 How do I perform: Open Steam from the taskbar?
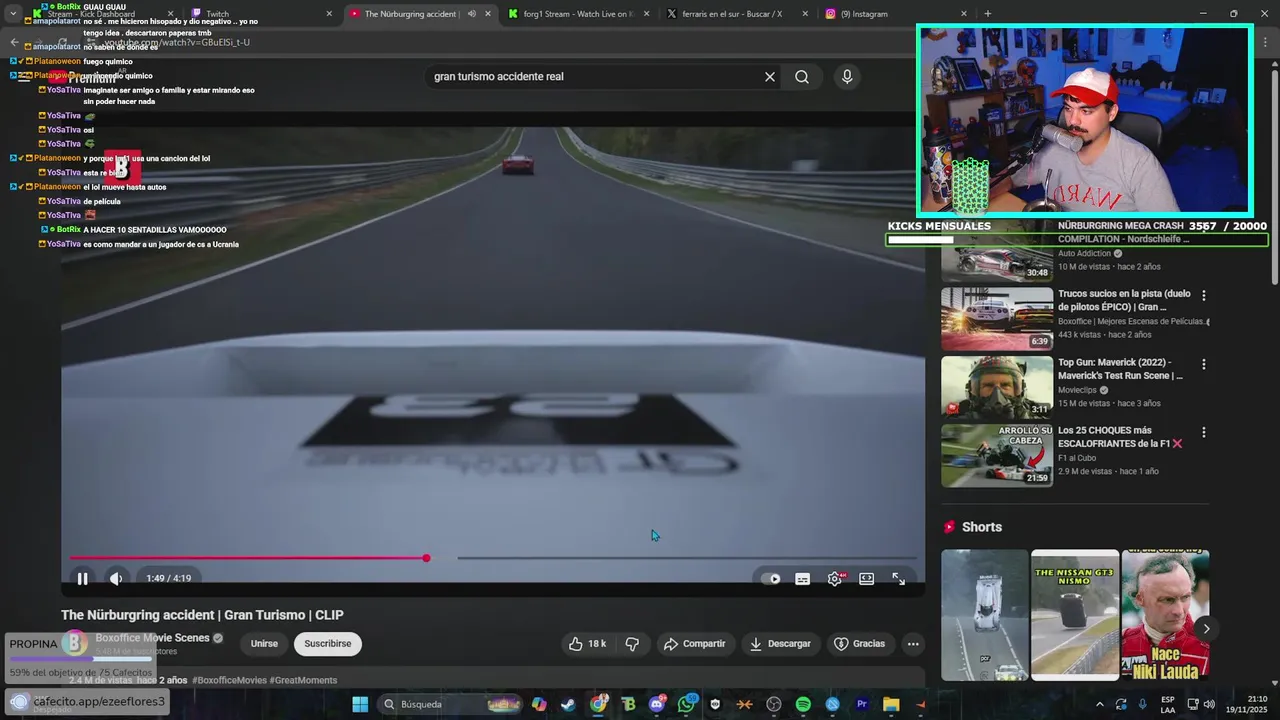click(568, 704)
